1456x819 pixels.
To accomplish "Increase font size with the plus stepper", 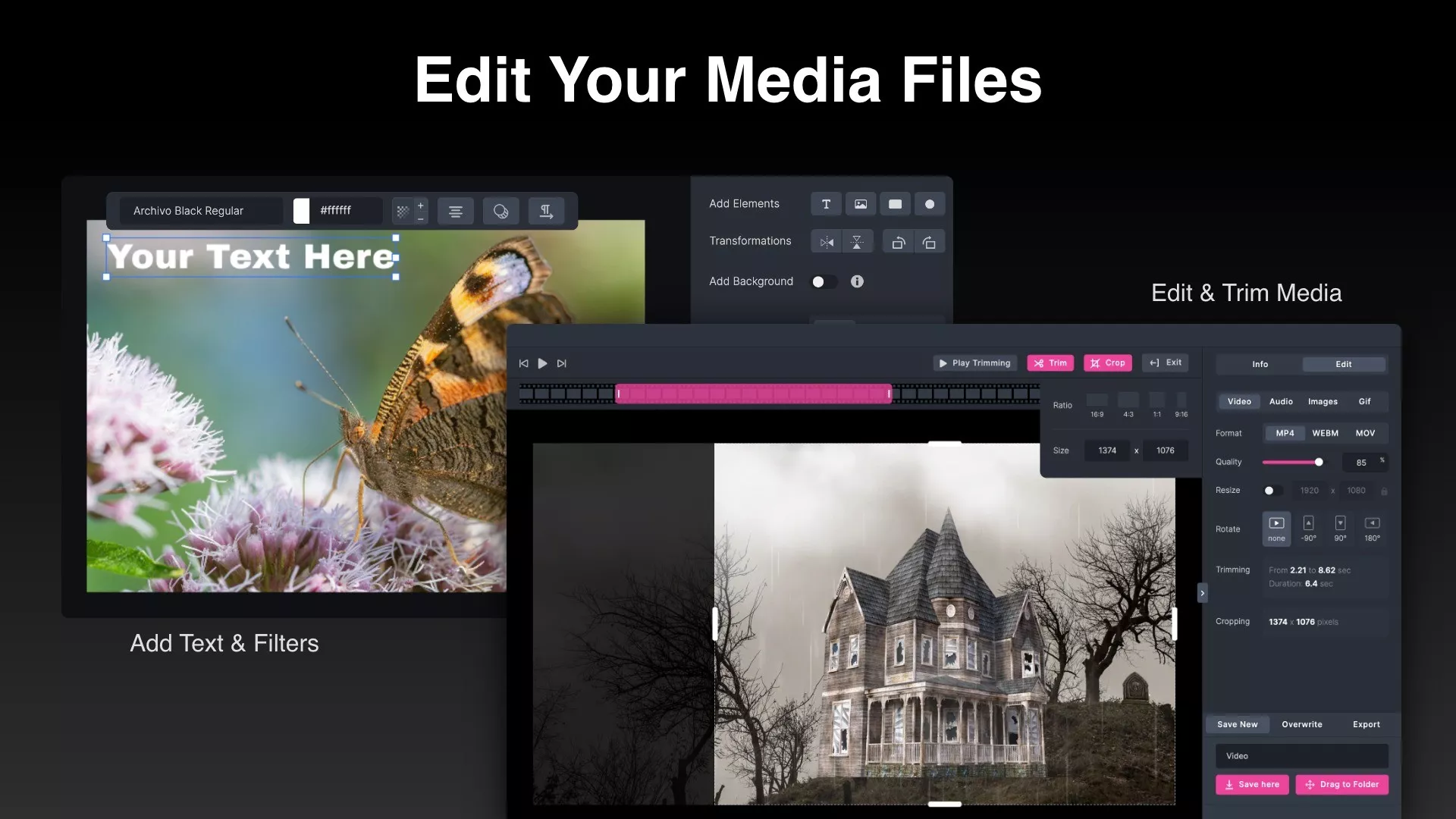I will click(x=421, y=205).
